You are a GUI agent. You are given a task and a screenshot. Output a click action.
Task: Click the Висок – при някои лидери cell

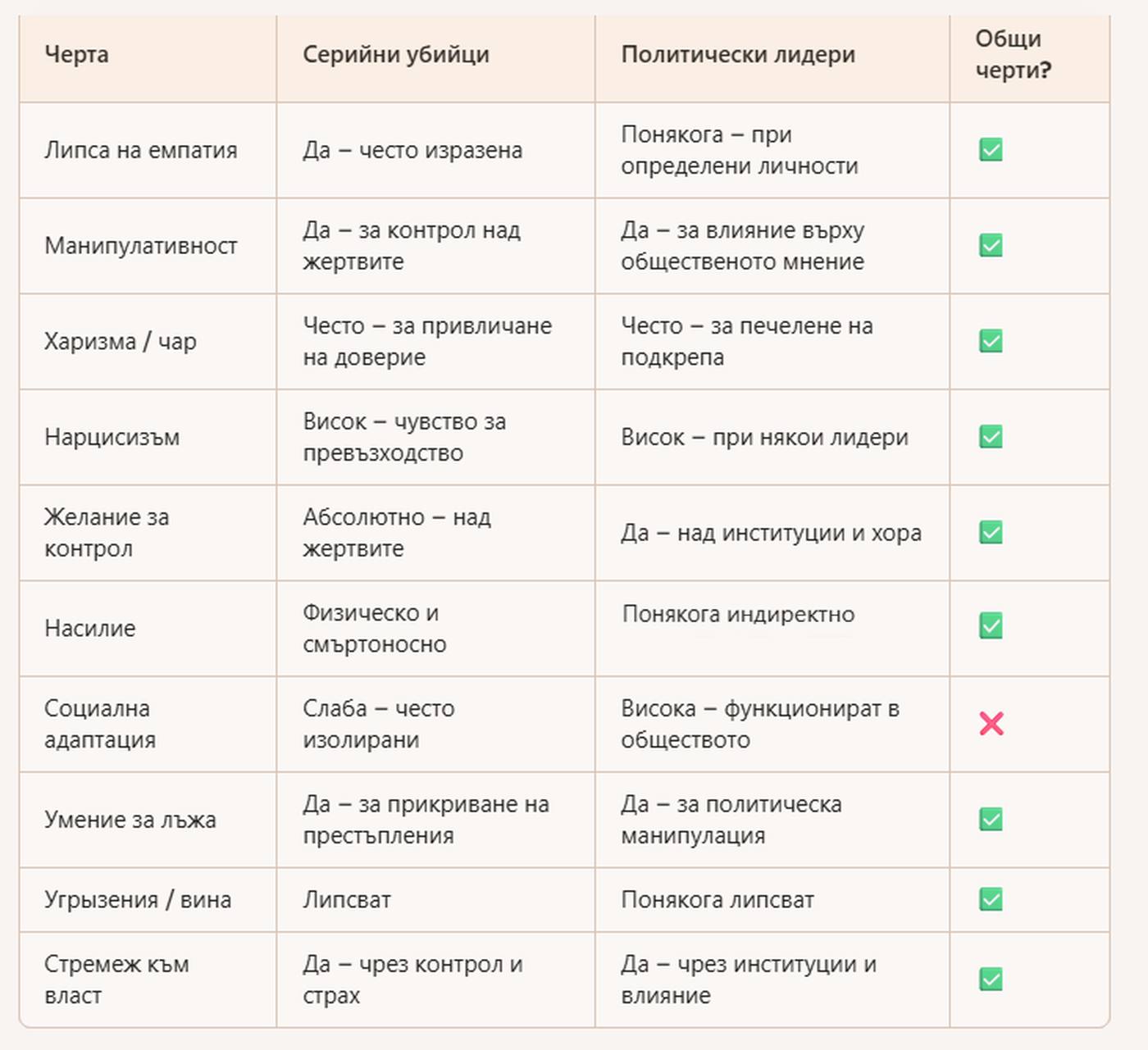(x=764, y=438)
